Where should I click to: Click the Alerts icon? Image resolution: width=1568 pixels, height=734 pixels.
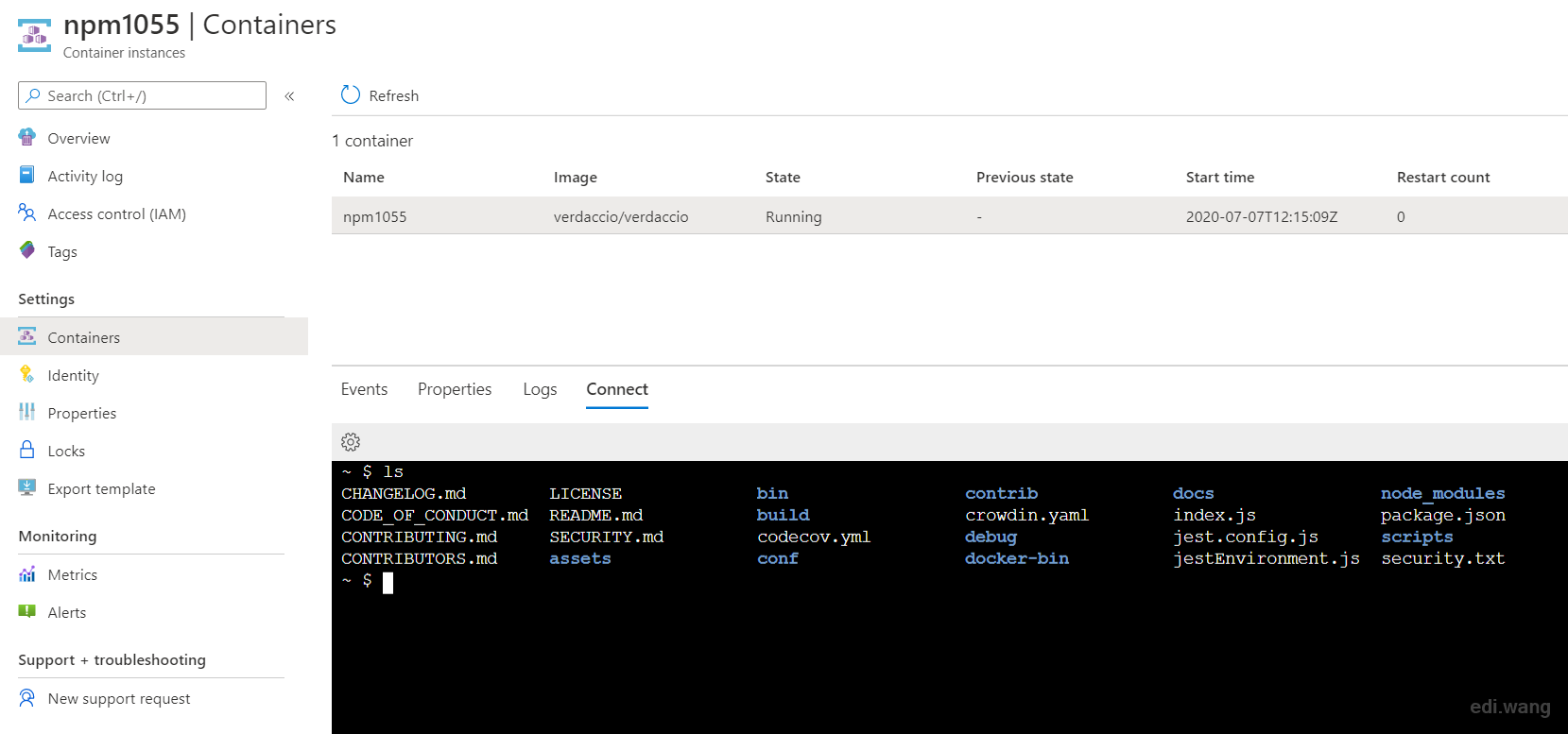click(27, 611)
